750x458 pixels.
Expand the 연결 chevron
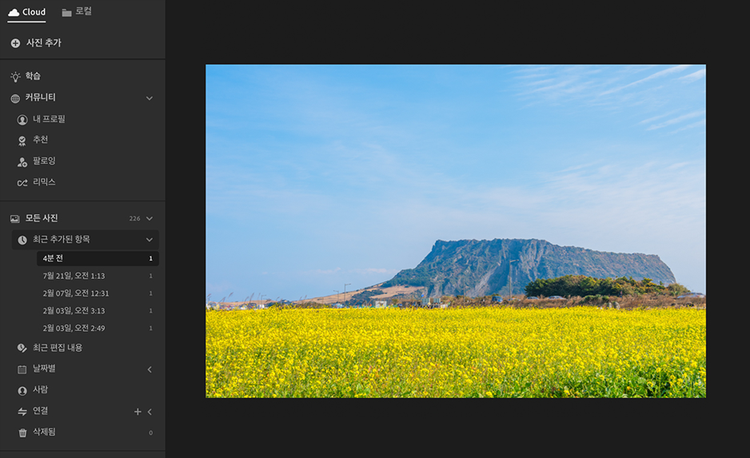point(150,412)
